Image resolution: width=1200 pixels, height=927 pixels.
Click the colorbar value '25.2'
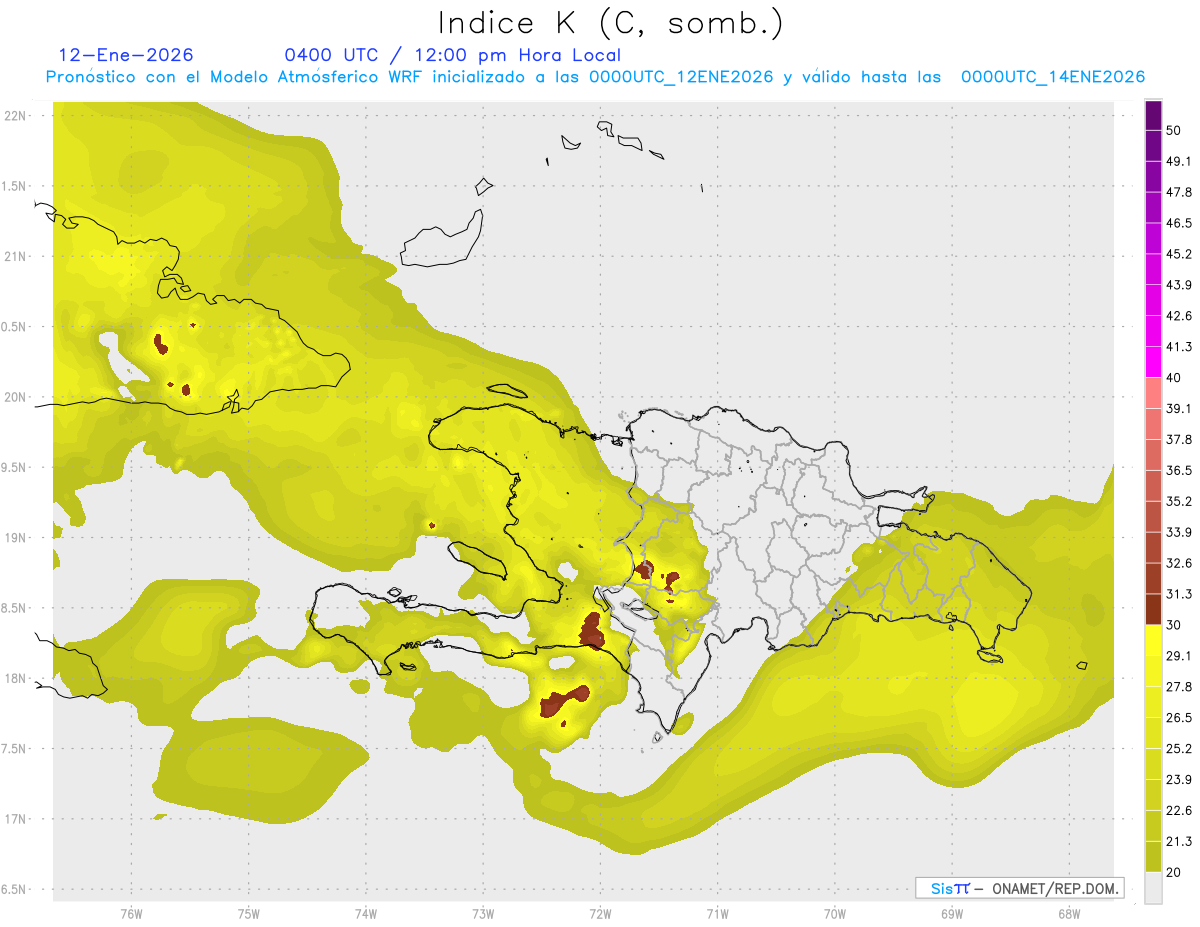pyautogui.click(x=1179, y=749)
